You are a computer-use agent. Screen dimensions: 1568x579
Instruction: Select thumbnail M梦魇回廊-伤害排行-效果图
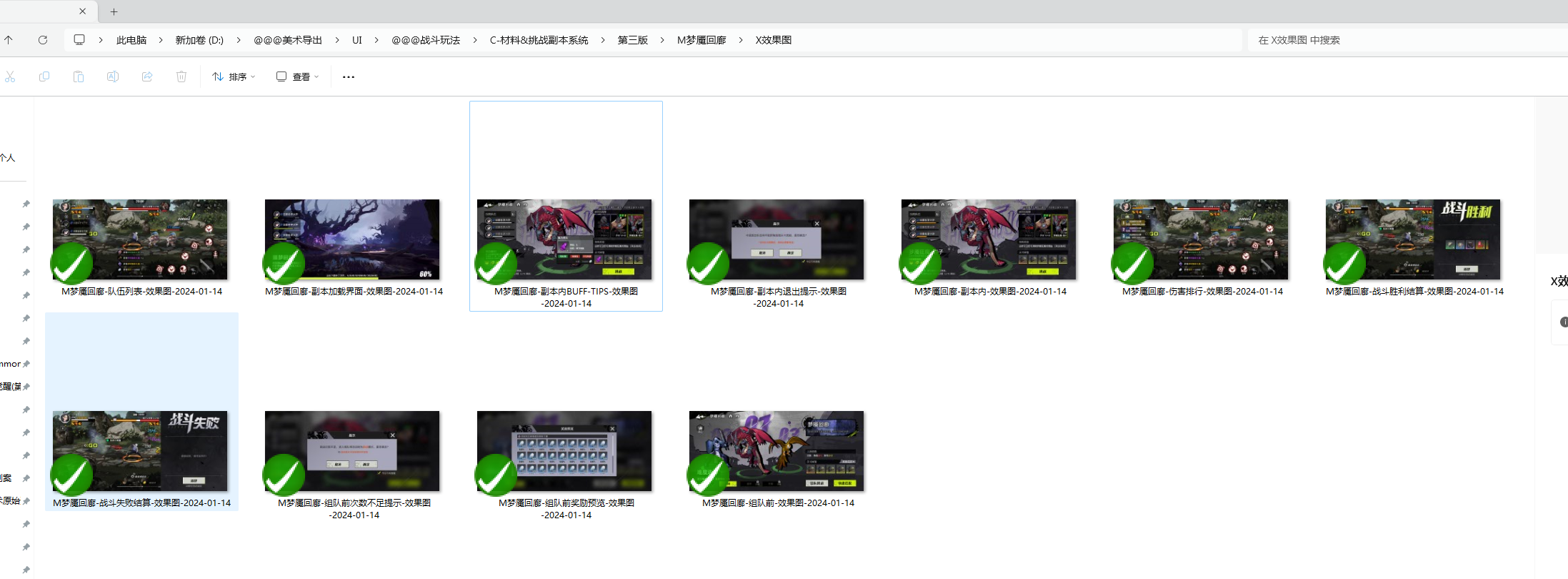(1201, 239)
